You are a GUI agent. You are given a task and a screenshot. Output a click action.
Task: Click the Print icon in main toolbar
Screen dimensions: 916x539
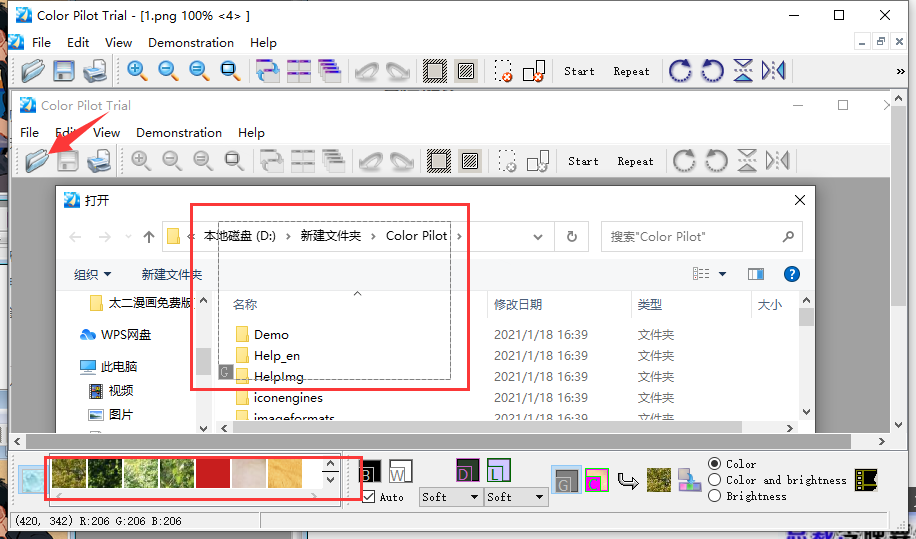coord(95,71)
